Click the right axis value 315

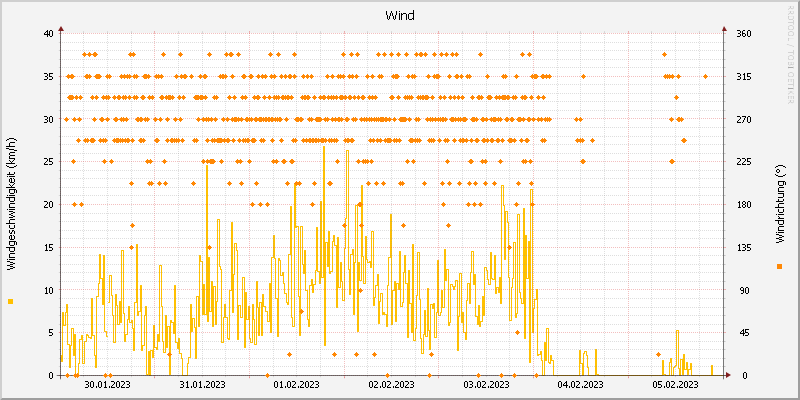point(744,77)
